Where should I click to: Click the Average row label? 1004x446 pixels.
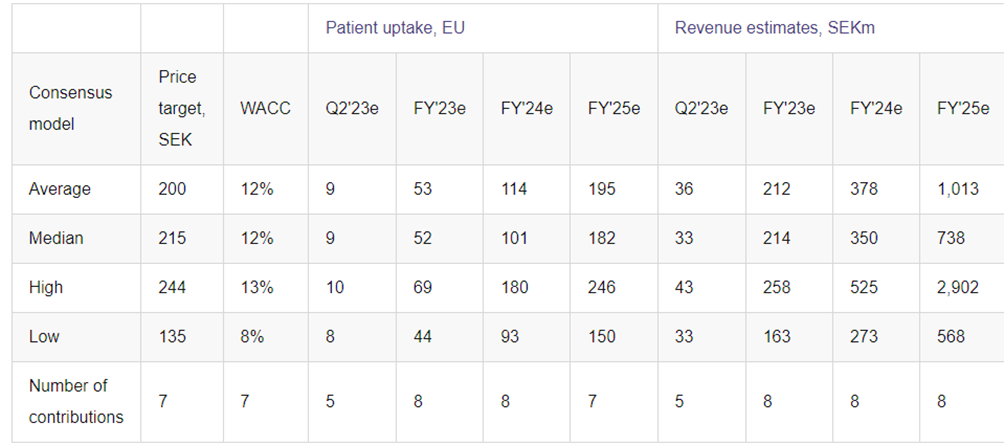coord(60,189)
